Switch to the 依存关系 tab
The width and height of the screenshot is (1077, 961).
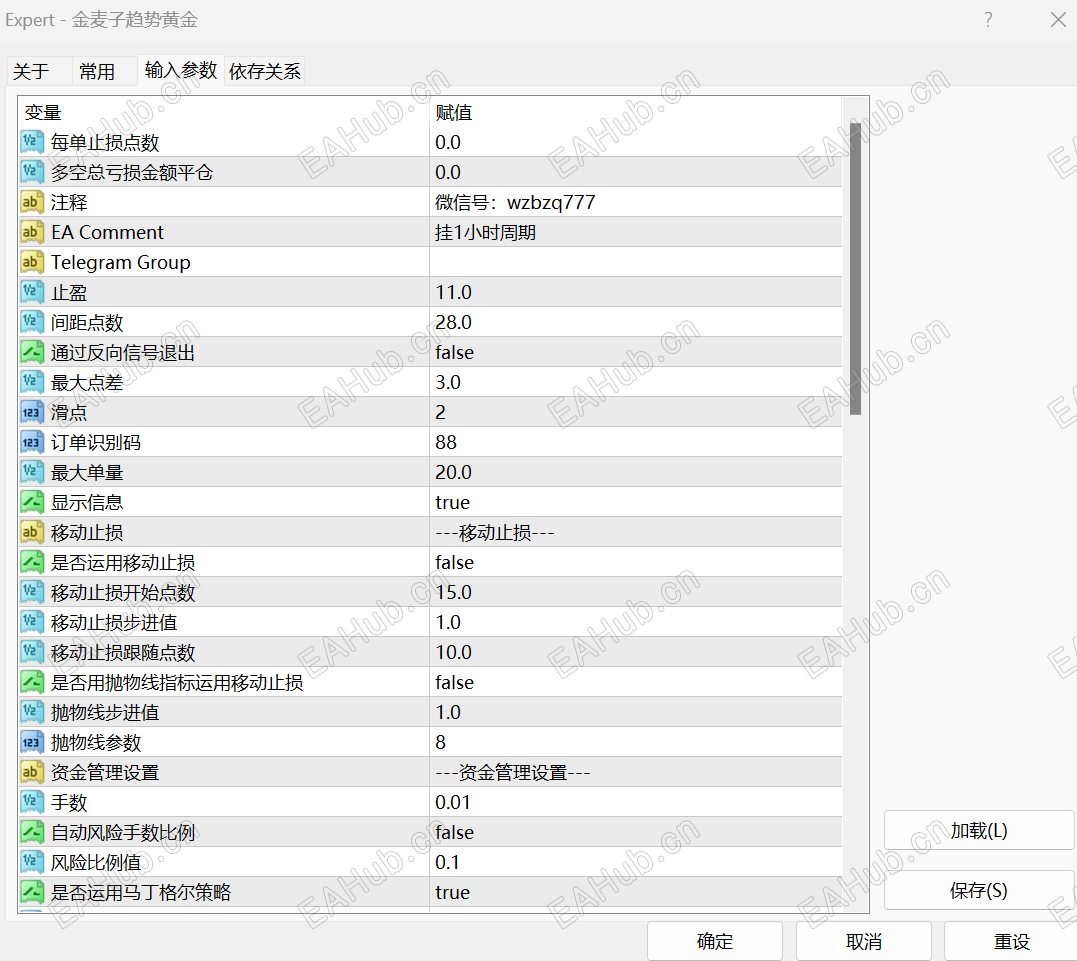[x=264, y=70]
